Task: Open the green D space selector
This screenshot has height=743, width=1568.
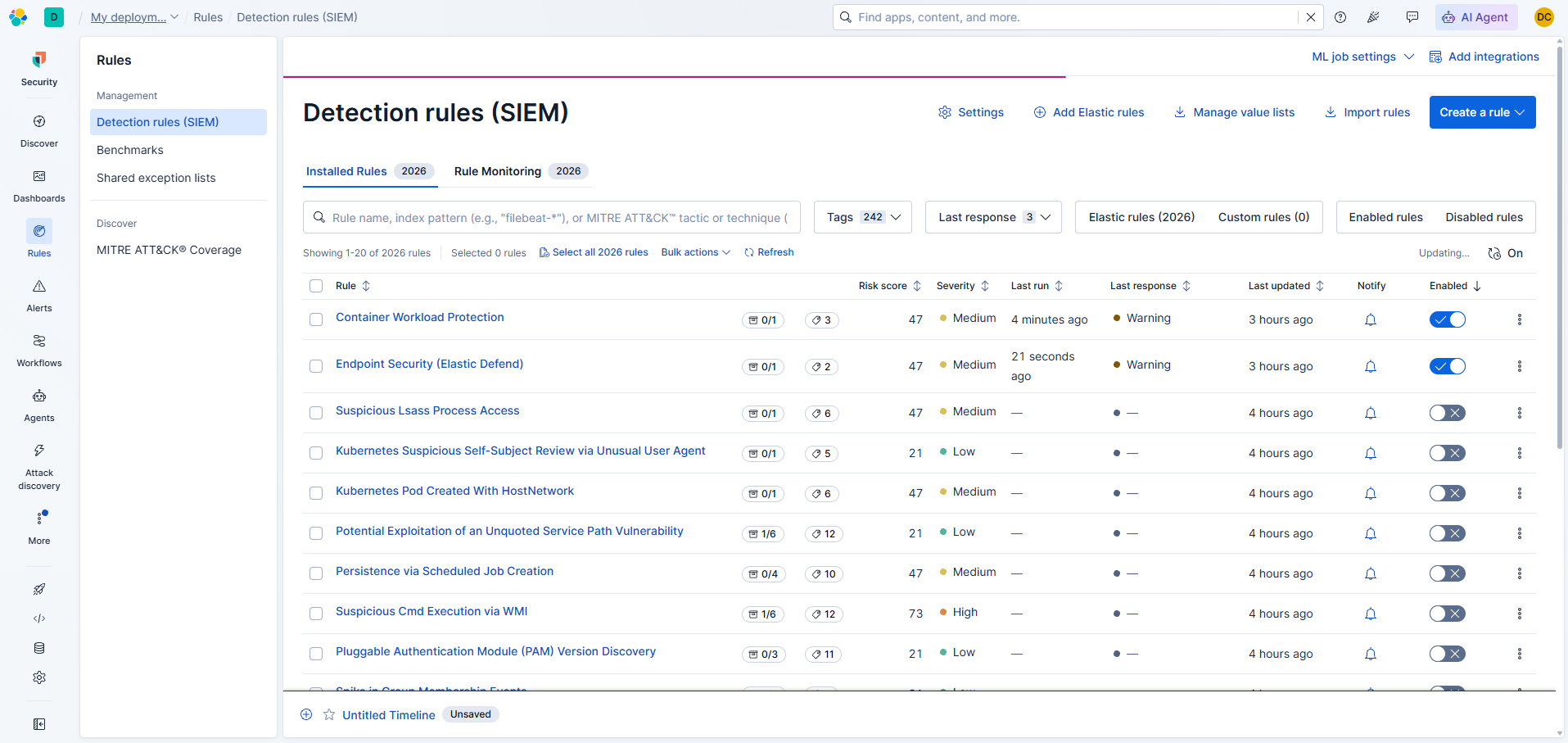Action: [x=54, y=17]
